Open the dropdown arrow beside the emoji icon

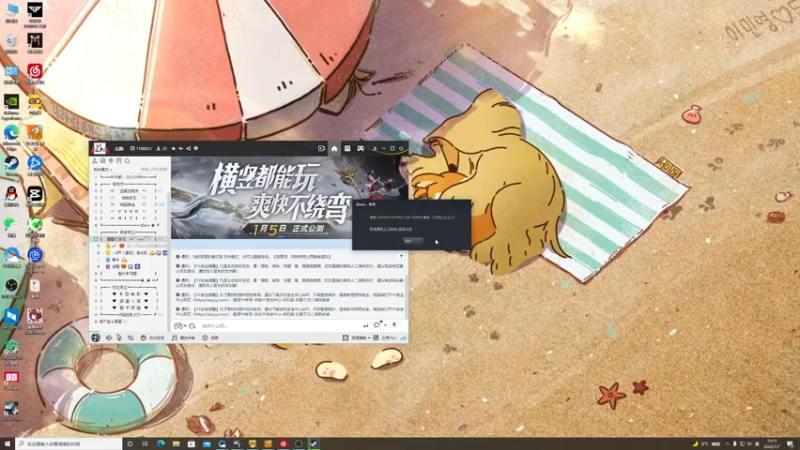tap(185, 326)
